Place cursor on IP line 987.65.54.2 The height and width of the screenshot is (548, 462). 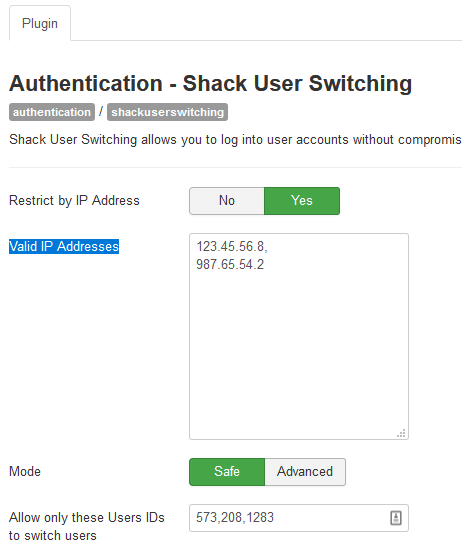(230, 265)
